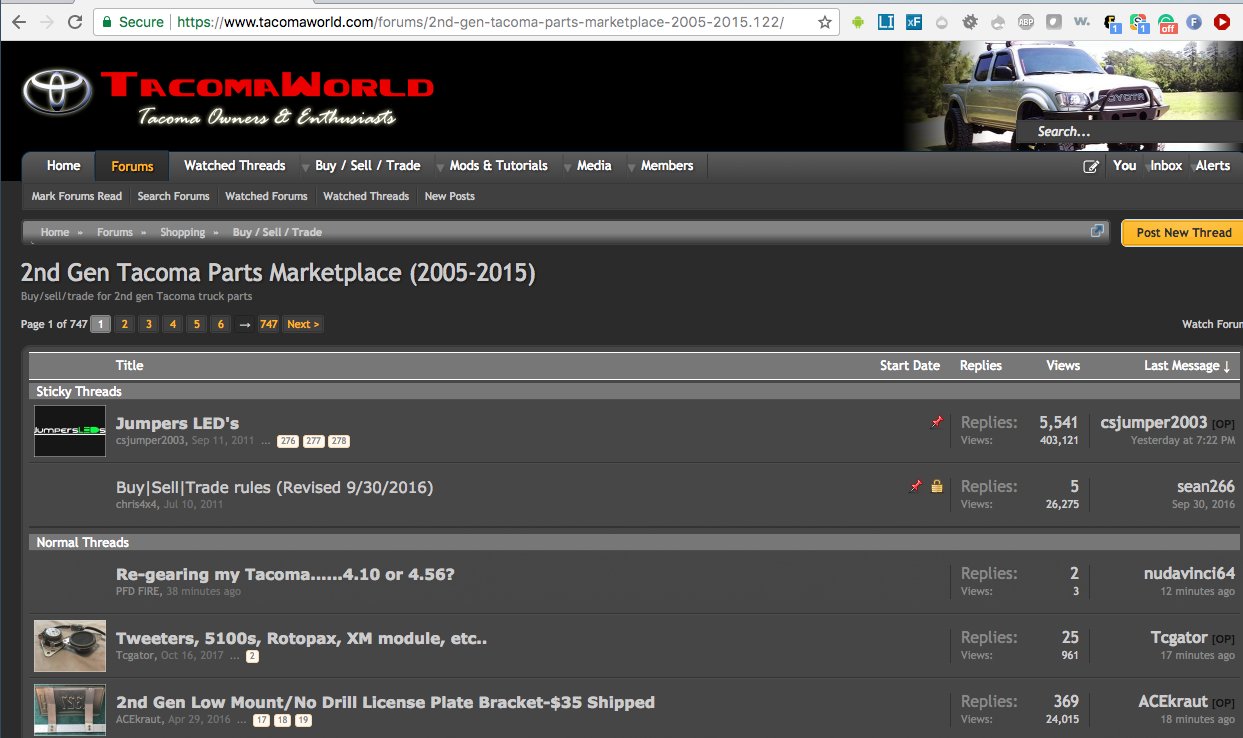Open the Buy / Sell / Trade tab
Image resolution: width=1243 pixels, height=738 pixels.
click(368, 166)
